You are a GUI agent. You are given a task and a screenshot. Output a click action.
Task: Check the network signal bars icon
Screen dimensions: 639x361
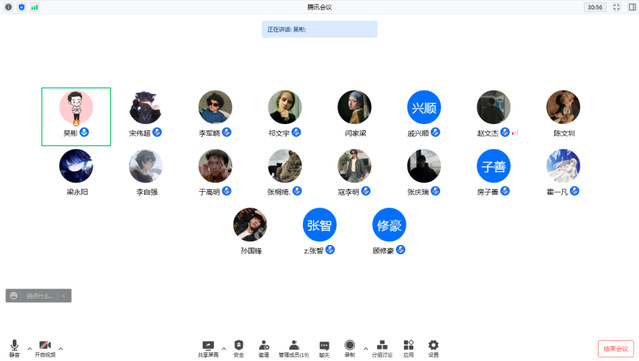35,7
